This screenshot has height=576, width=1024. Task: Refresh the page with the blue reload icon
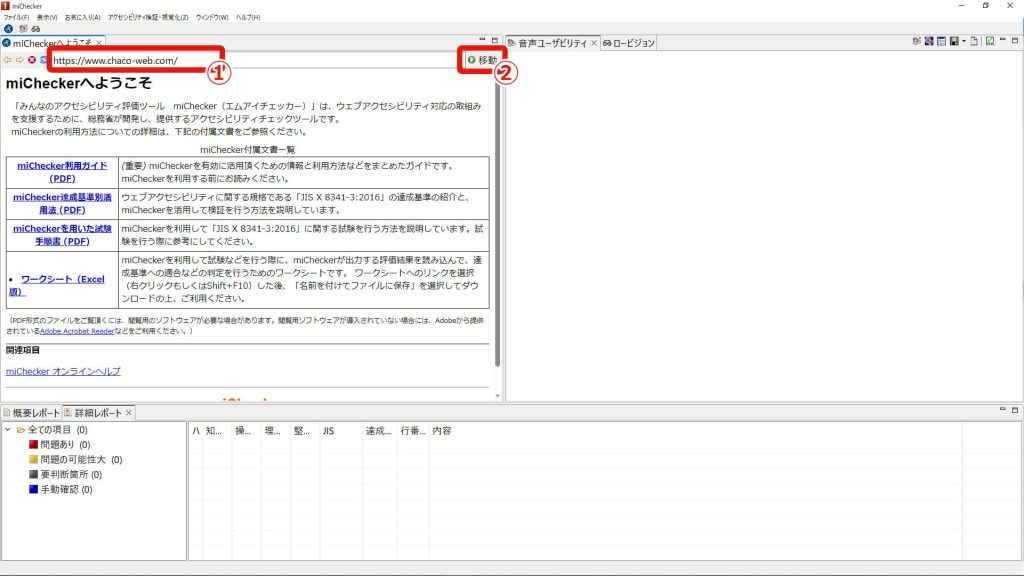(43, 60)
